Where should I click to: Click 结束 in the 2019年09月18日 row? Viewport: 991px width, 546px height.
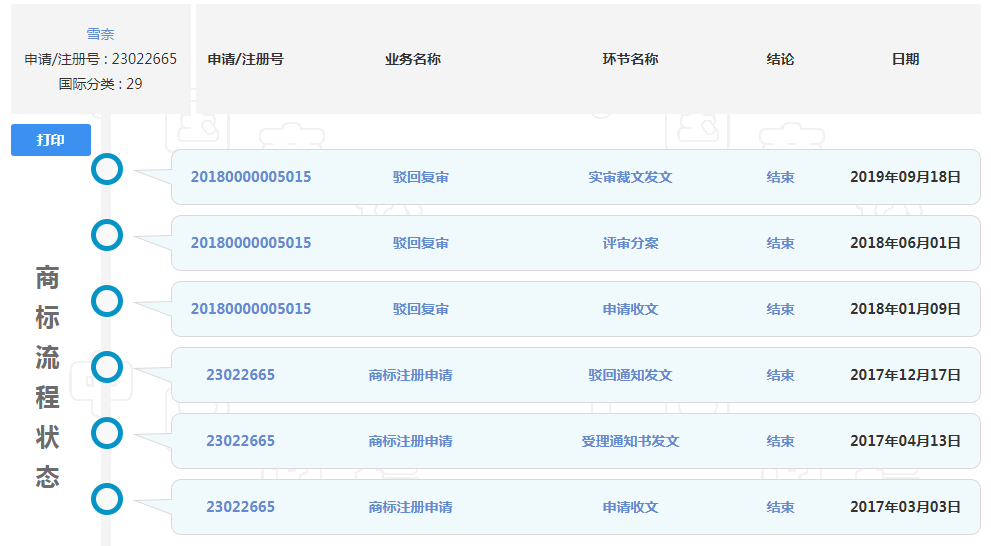(780, 177)
